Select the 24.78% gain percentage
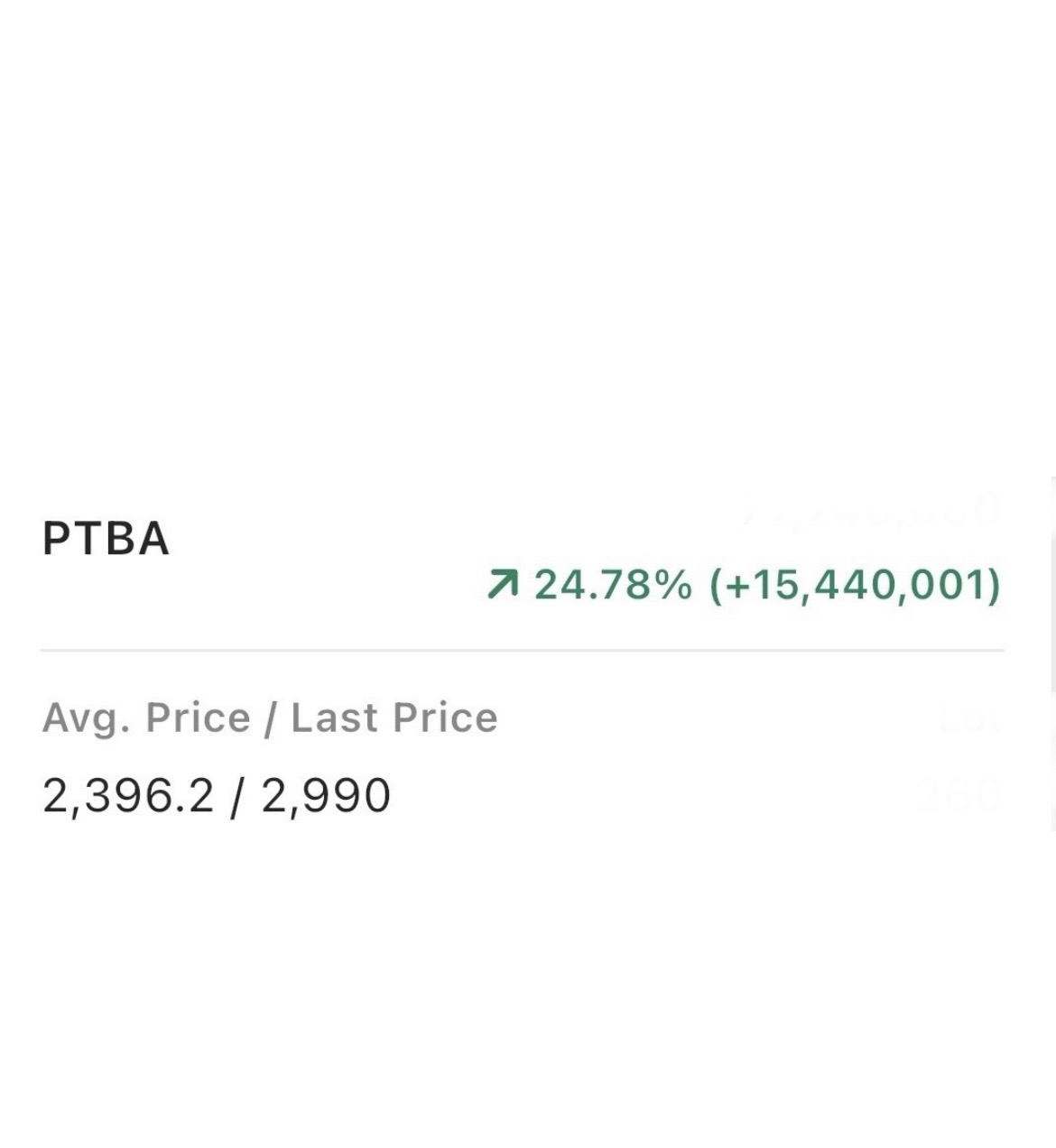The image size is (1056, 1148). point(614,585)
